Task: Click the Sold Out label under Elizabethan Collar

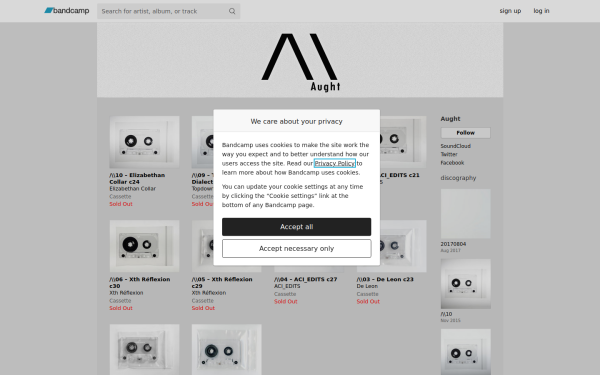Action: [x=121, y=204]
